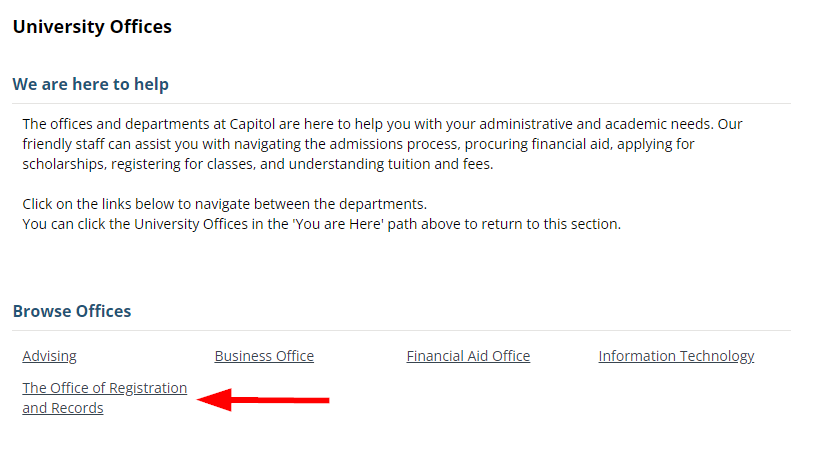The image size is (831, 476).
Task: Click the sentence about returning to this section
Action: [321, 224]
